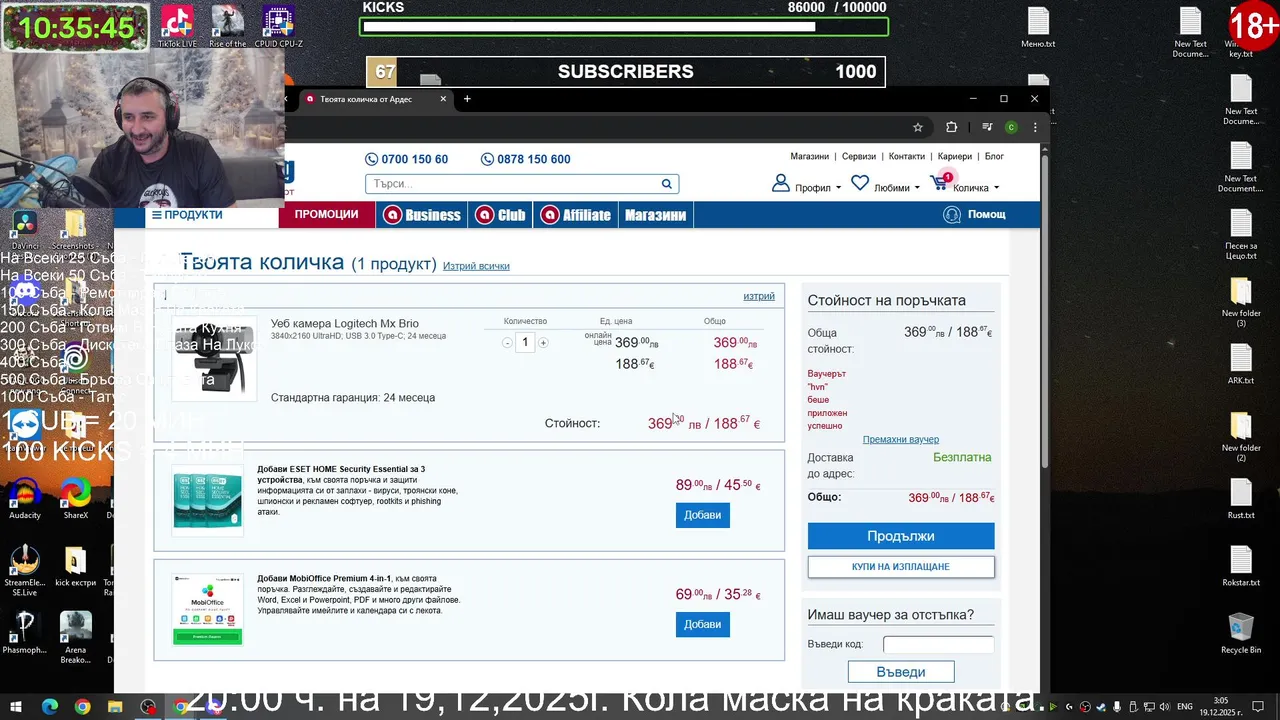Image resolution: width=1280 pixels, height=720 pixels.
Task: Click the Изтрий всички link
Action: (x=476, y=266)
